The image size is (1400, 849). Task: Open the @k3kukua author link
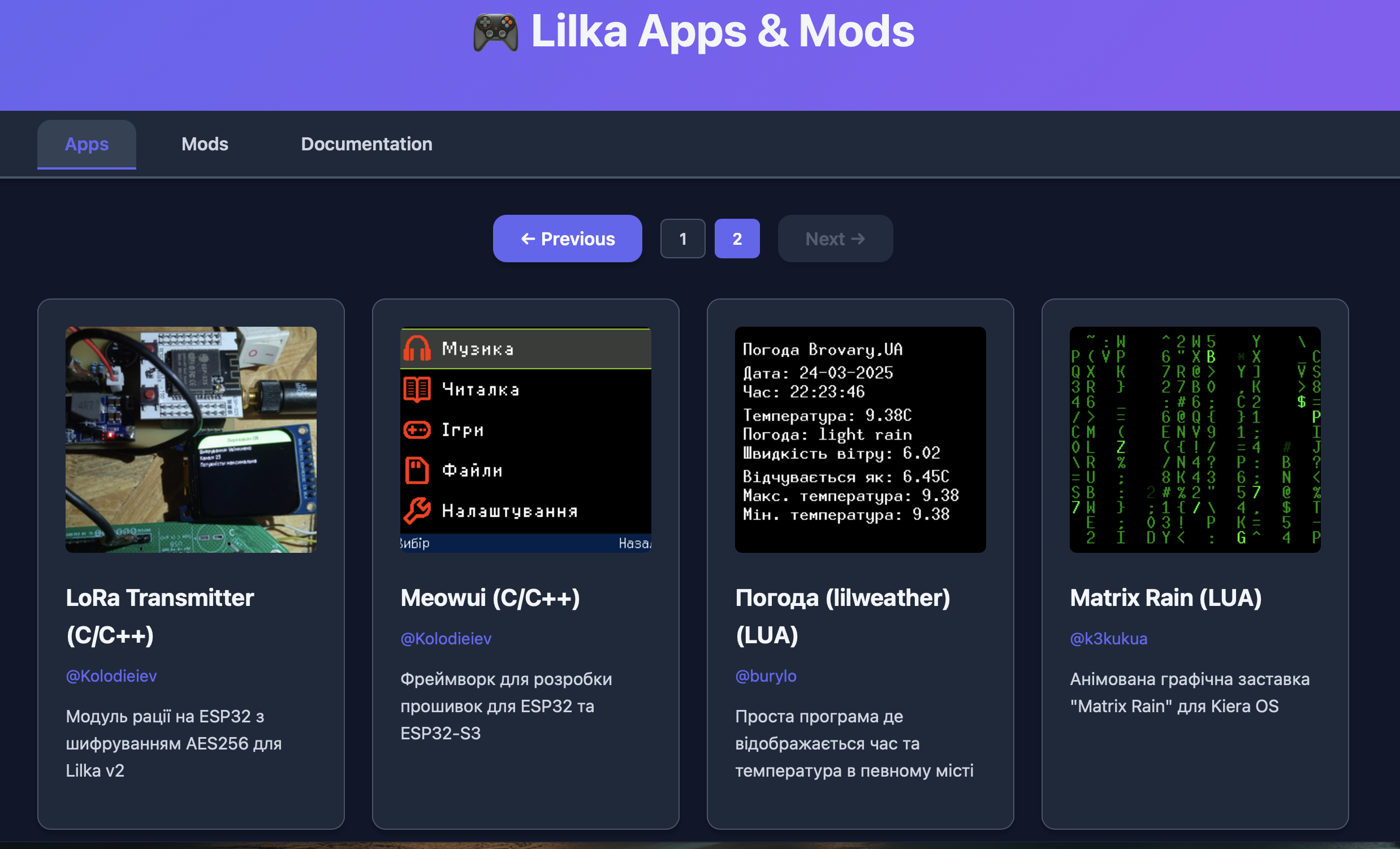pyautogui.click(x=1108, y=638)
